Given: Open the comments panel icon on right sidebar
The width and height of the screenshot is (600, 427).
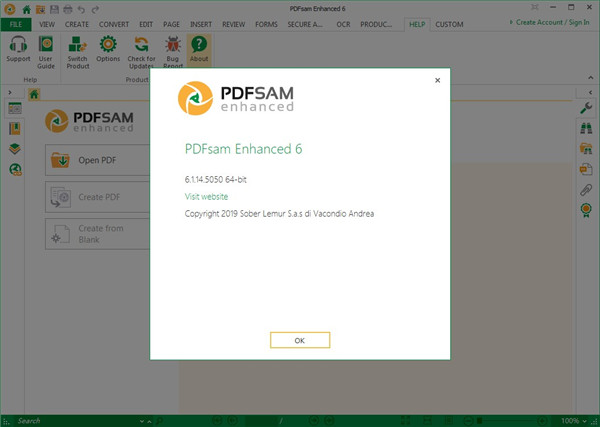Looking at the screenshot, I should point(586,169).
